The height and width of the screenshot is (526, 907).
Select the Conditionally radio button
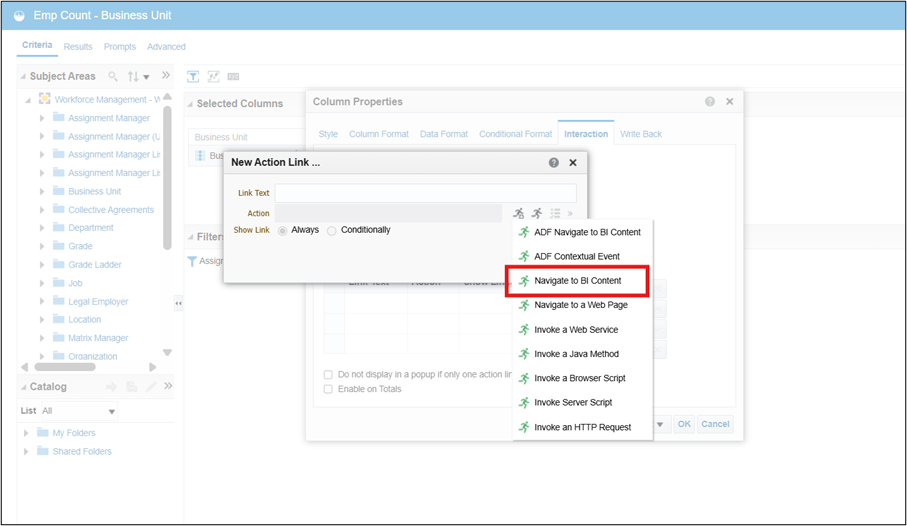[x=332, y=230]
